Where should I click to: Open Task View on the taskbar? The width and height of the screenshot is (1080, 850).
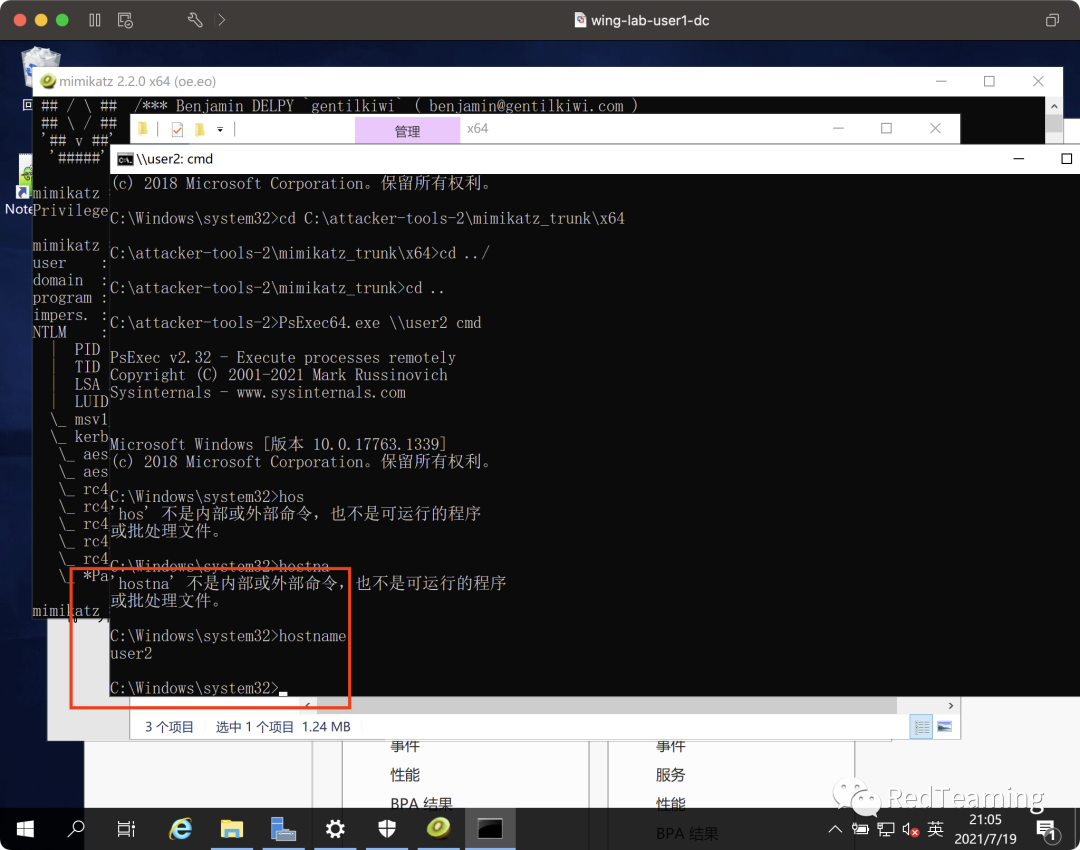coord(126,829)
